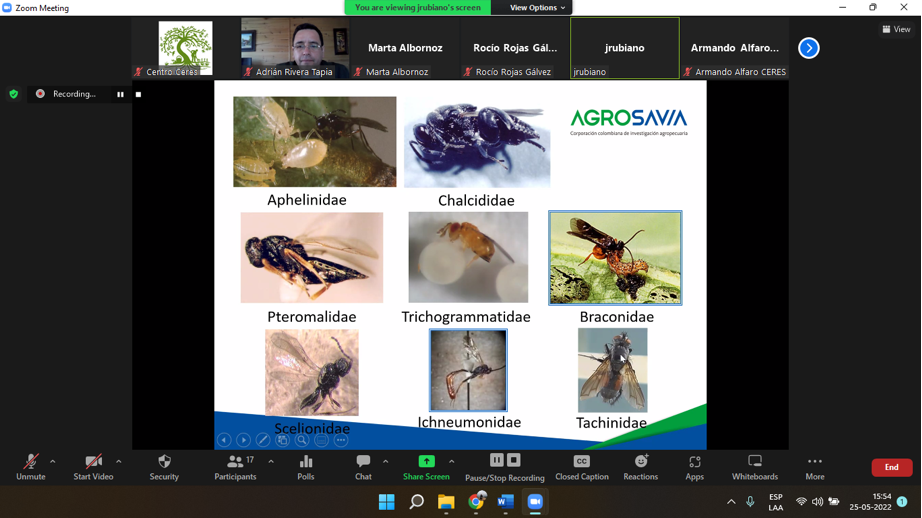Pause the recording indicator at top left
This screenshot has width=922, height=518.
click(x=121, y=94)
